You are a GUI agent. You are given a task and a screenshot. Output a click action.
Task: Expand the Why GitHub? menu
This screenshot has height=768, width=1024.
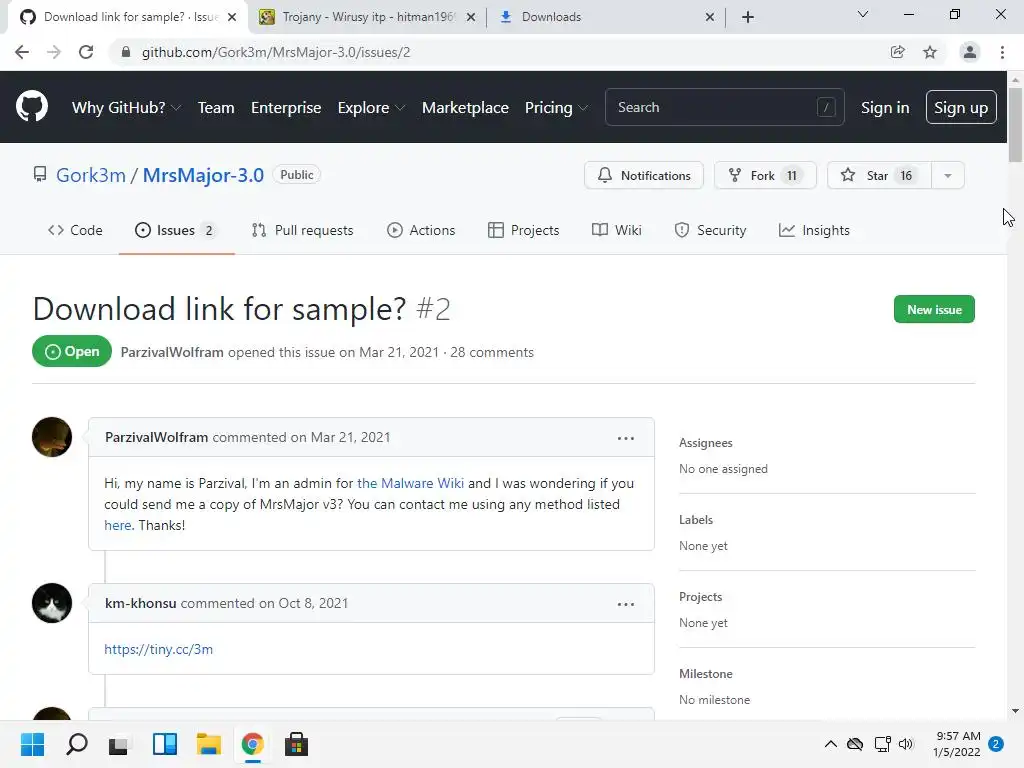pos(126,108)
